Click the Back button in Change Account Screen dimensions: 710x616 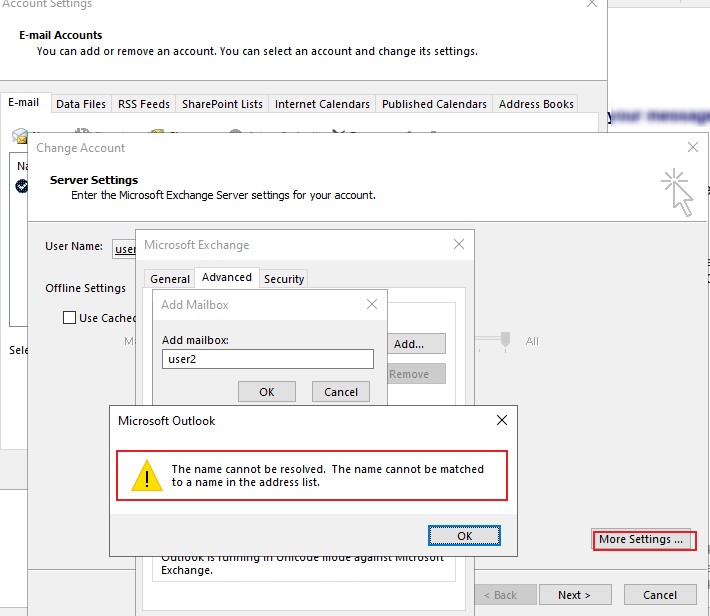pos(506,595)
